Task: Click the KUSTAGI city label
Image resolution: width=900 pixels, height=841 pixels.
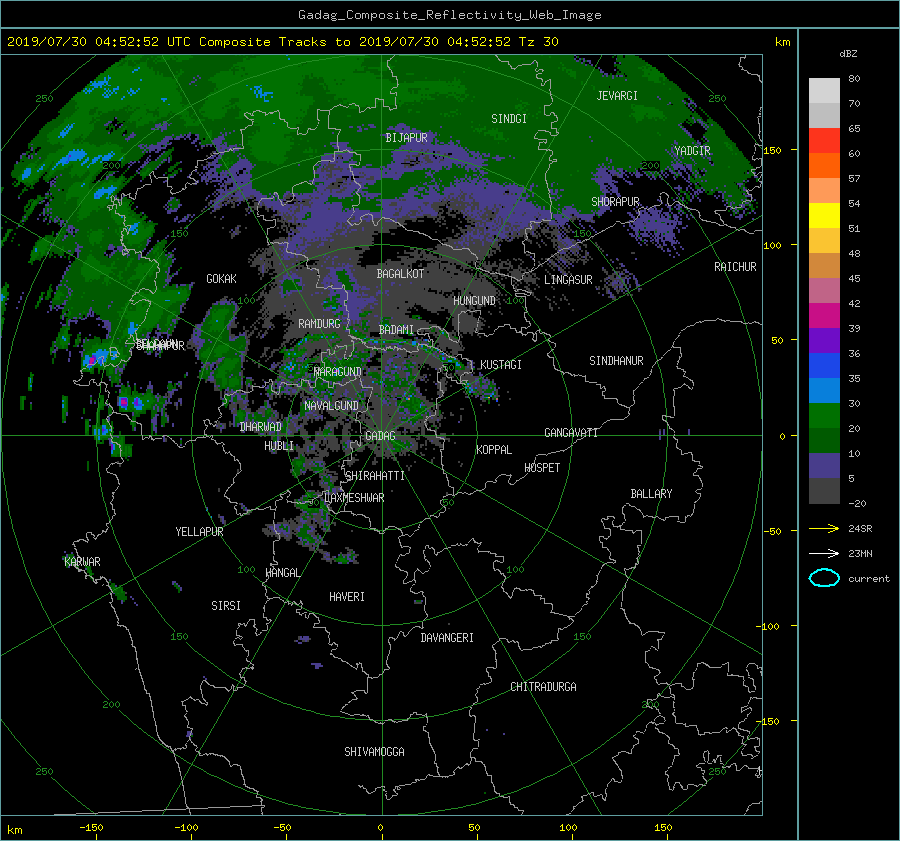Action: click(501, 365)
